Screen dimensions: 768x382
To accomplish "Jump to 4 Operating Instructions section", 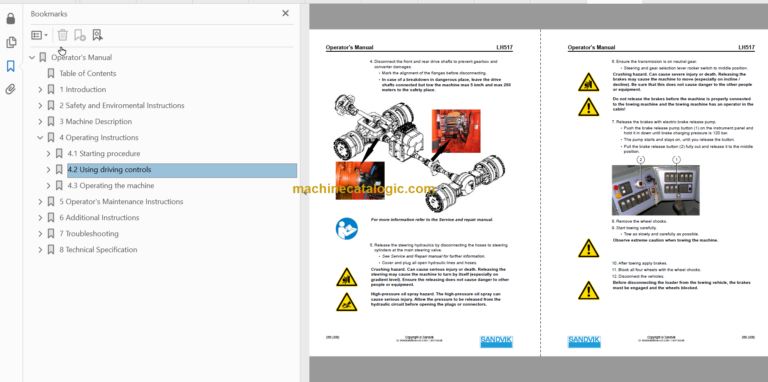I will (99, 138).
